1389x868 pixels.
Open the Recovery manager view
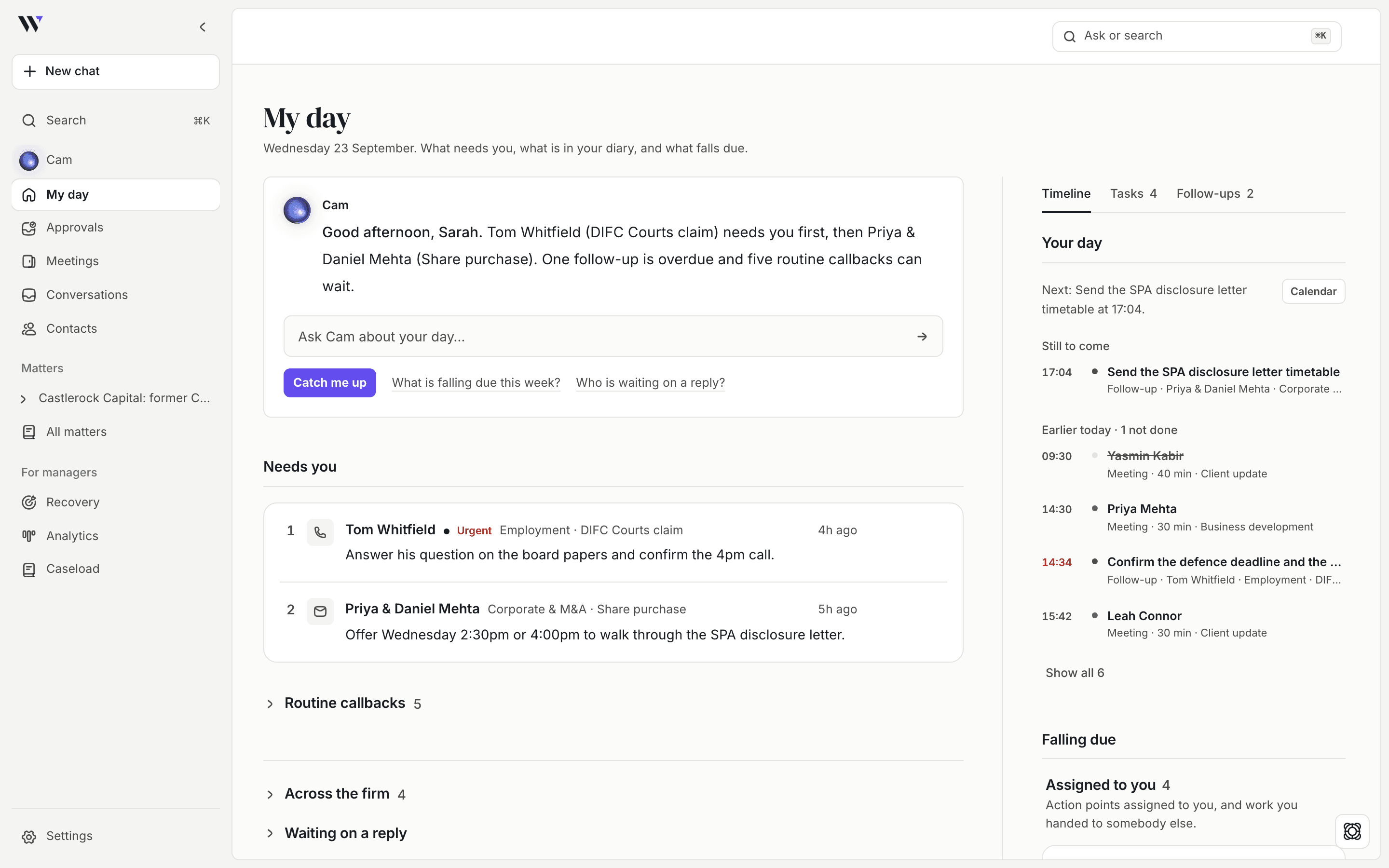(115, 502)
